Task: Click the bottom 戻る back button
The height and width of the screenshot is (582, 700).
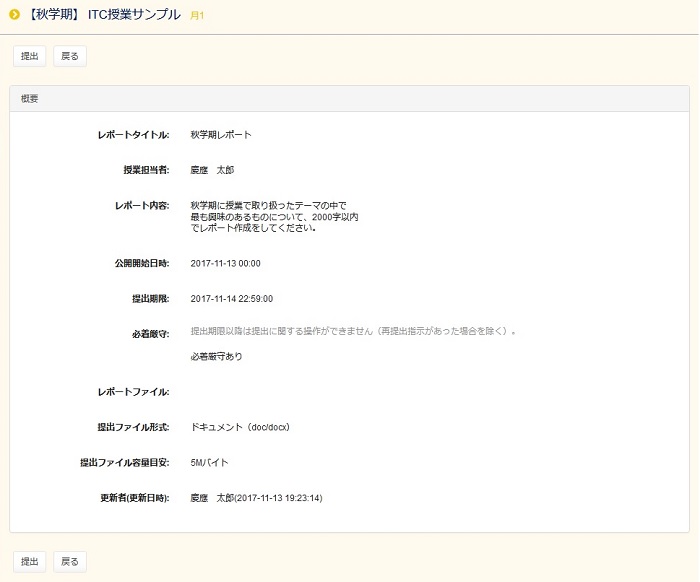Action: pos(69,561)
